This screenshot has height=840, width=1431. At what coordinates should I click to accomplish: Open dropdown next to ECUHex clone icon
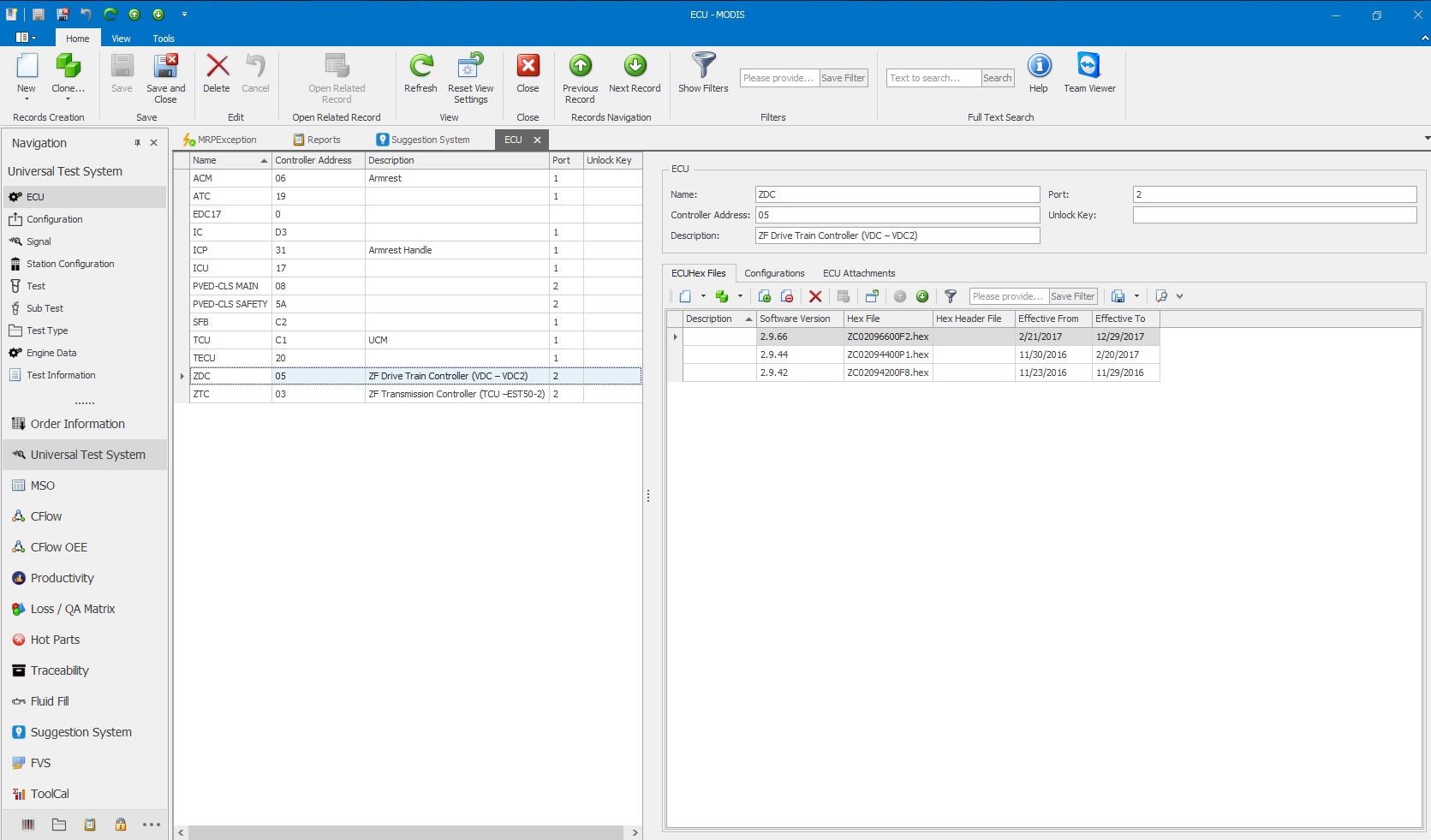740,296
